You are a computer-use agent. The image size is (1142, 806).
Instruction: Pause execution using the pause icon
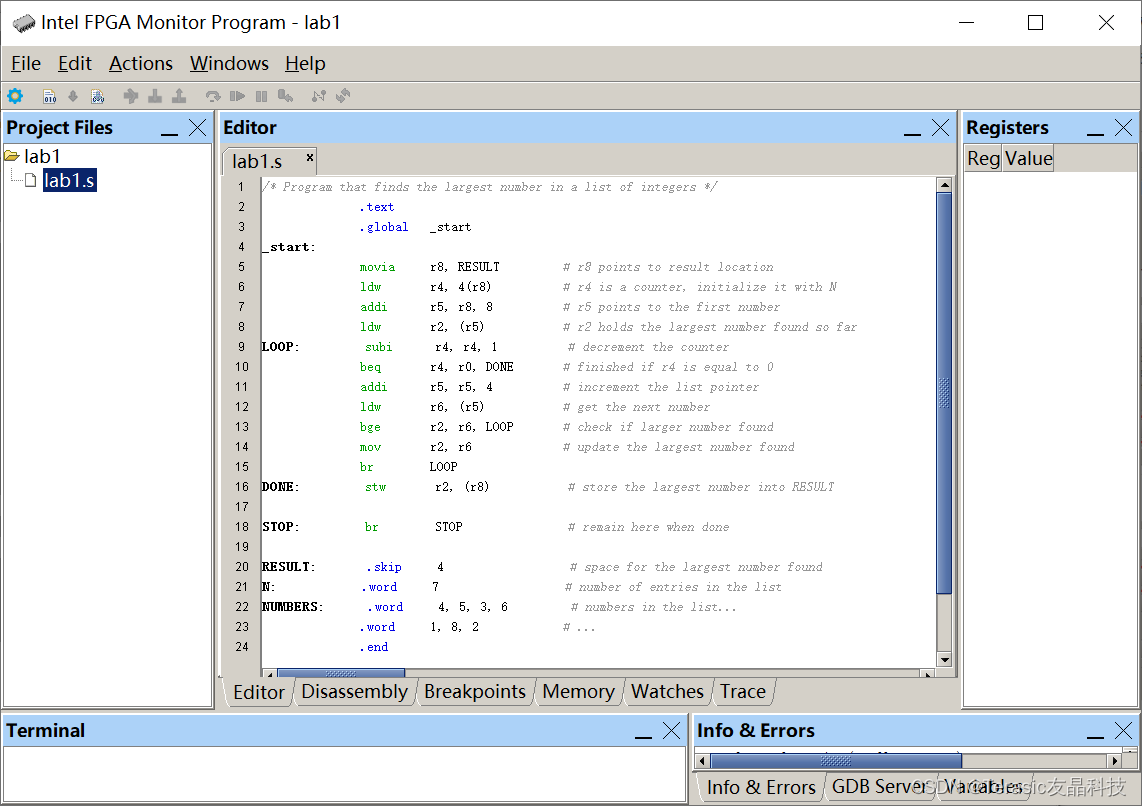[x=260, y=96]
